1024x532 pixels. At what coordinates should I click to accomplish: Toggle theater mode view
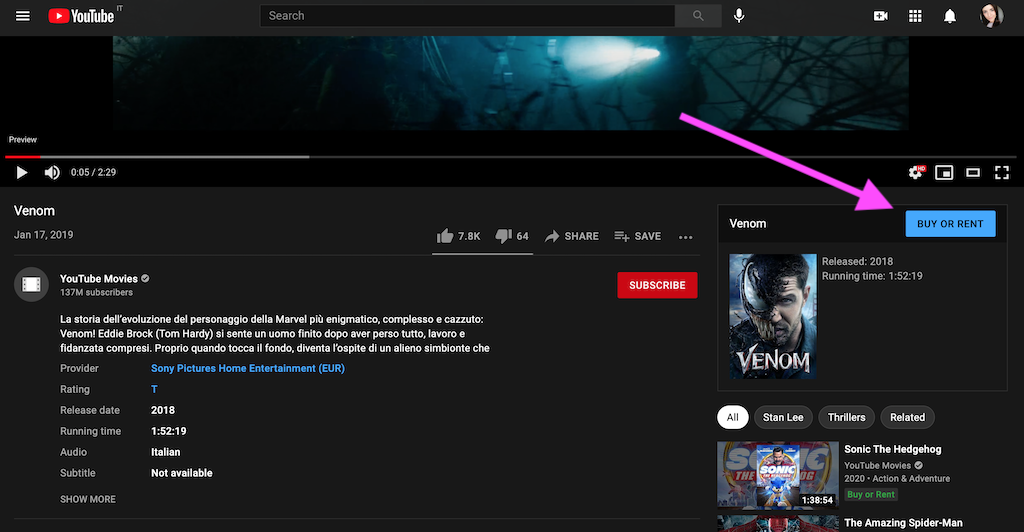(973, 172)
